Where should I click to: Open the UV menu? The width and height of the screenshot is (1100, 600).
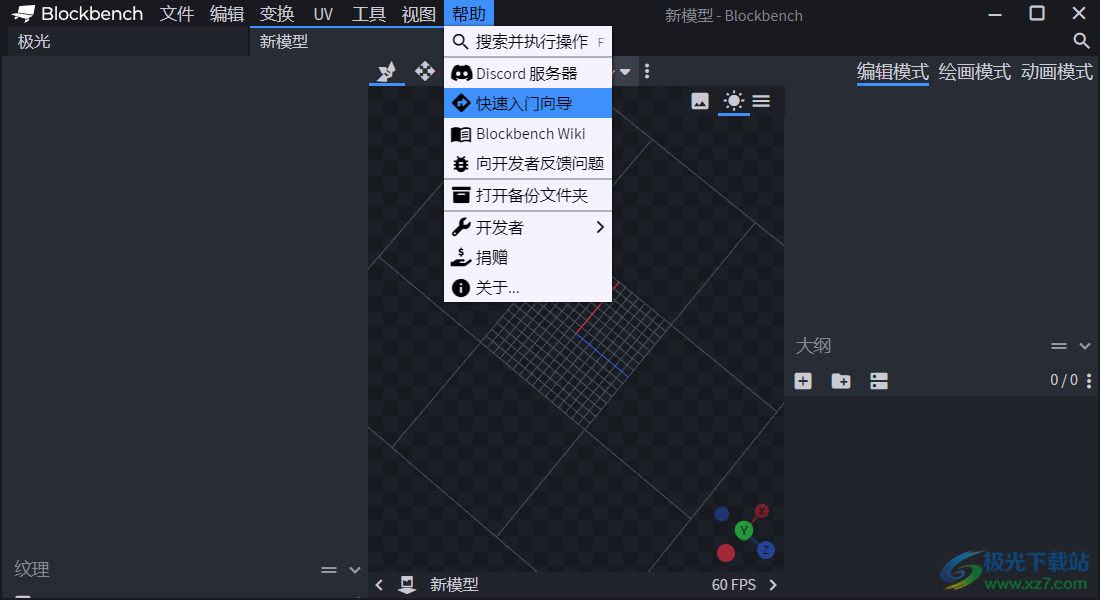tap(323, 13)
